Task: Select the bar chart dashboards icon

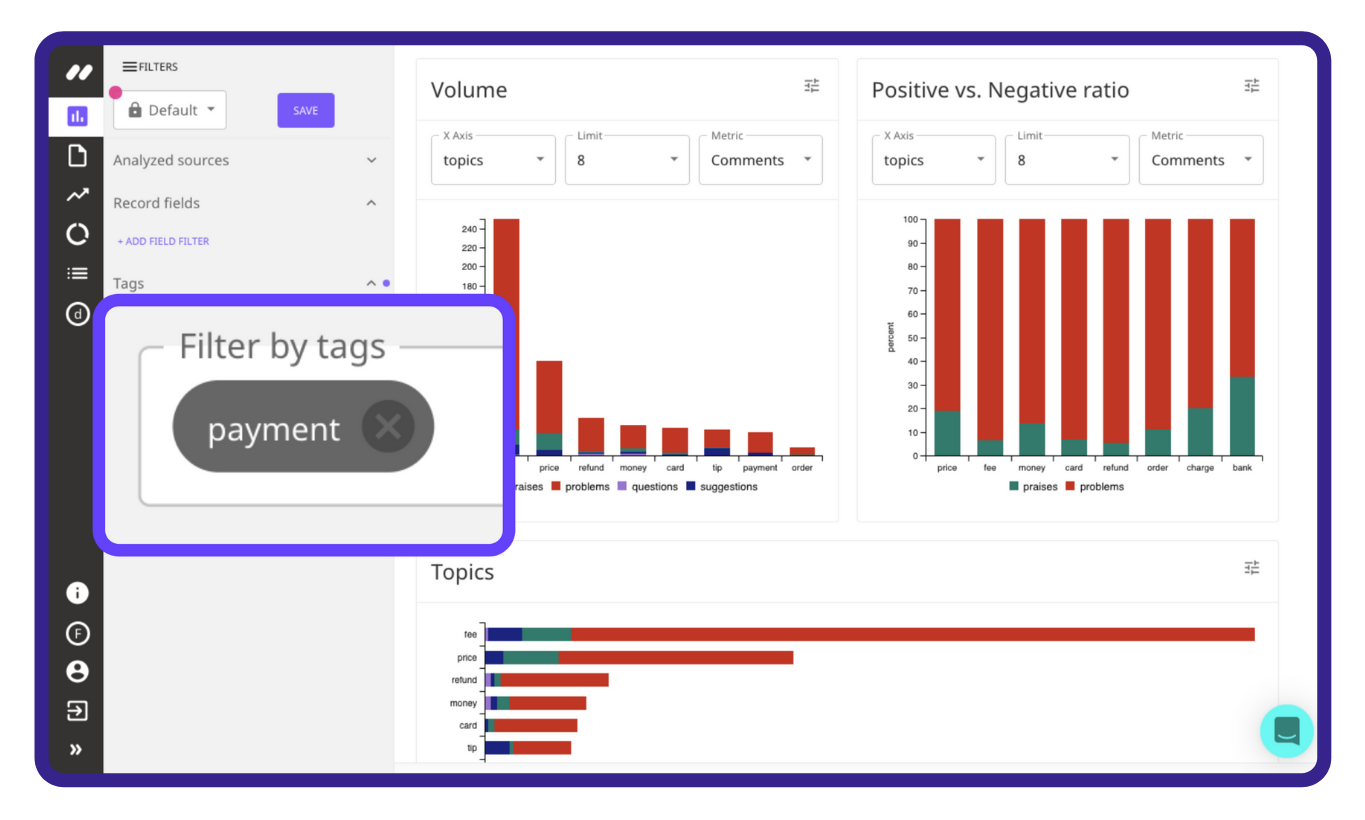Action: 77,116
